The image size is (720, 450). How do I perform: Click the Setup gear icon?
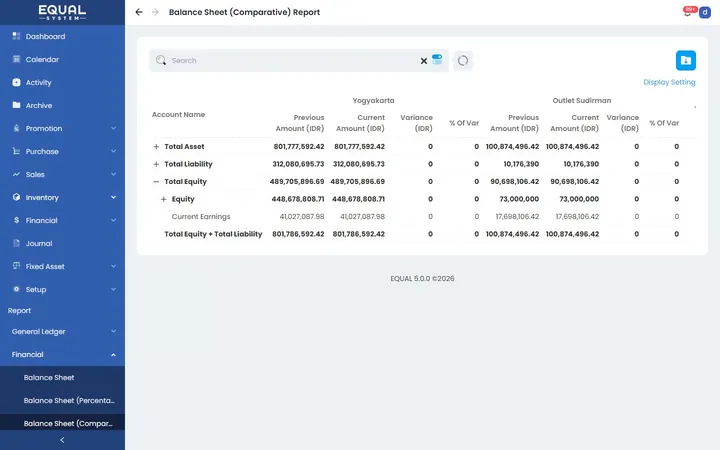[x=17, y=289]
